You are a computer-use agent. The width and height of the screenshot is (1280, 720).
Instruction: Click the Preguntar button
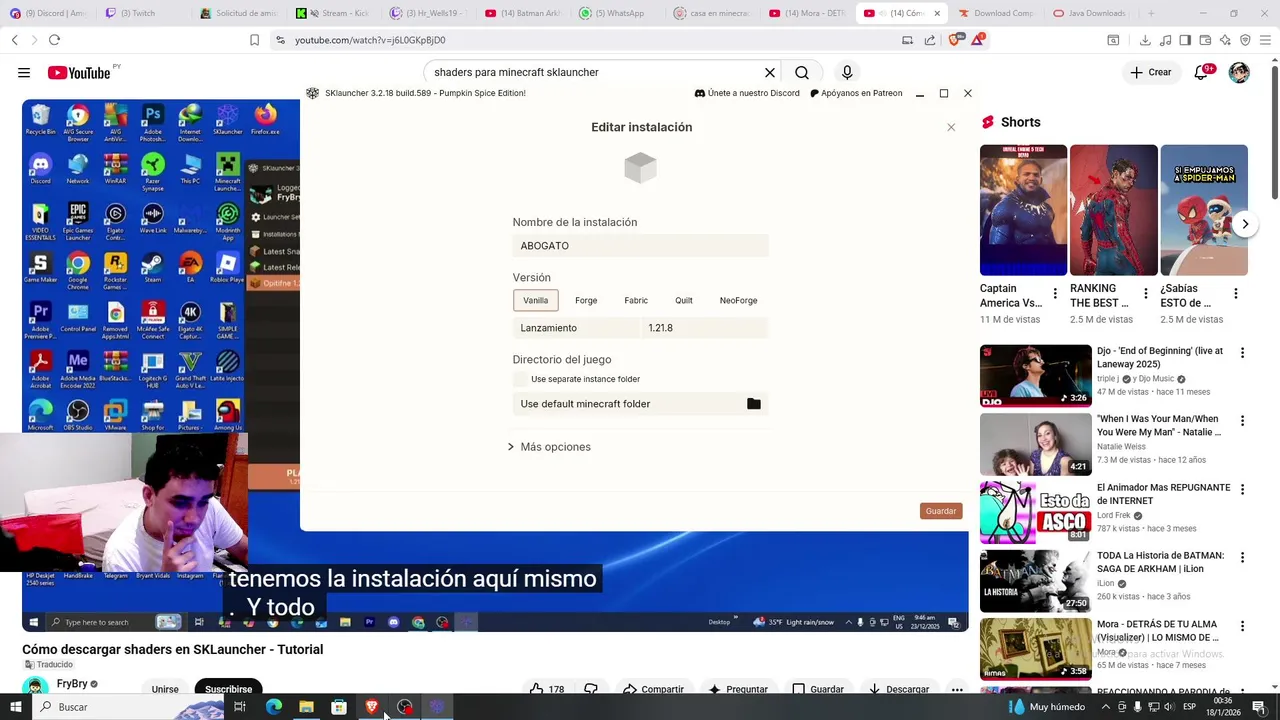[738, 689]
